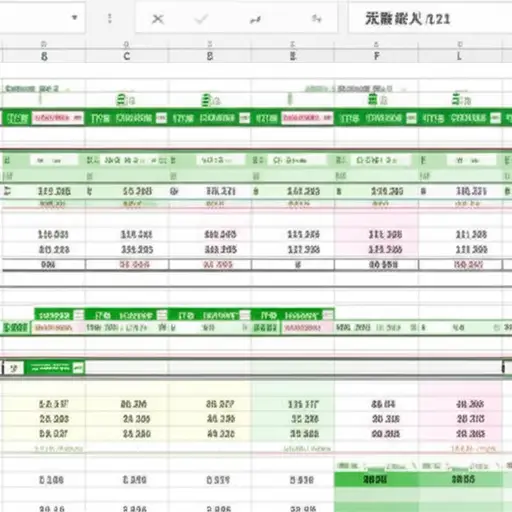
Task: Open the dropdown on the green cell in the outlined row
Action: pyautogui.click(x=78, y=368)
